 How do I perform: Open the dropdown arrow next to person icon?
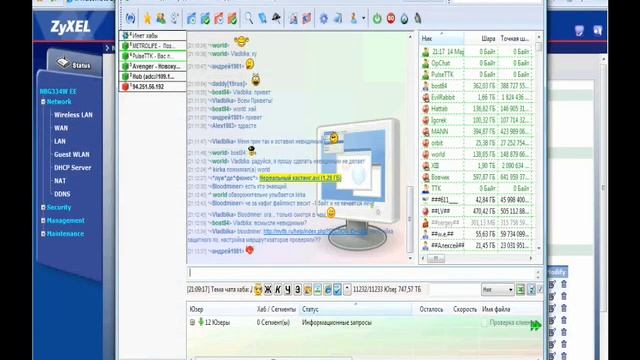(x=363, y=18)
